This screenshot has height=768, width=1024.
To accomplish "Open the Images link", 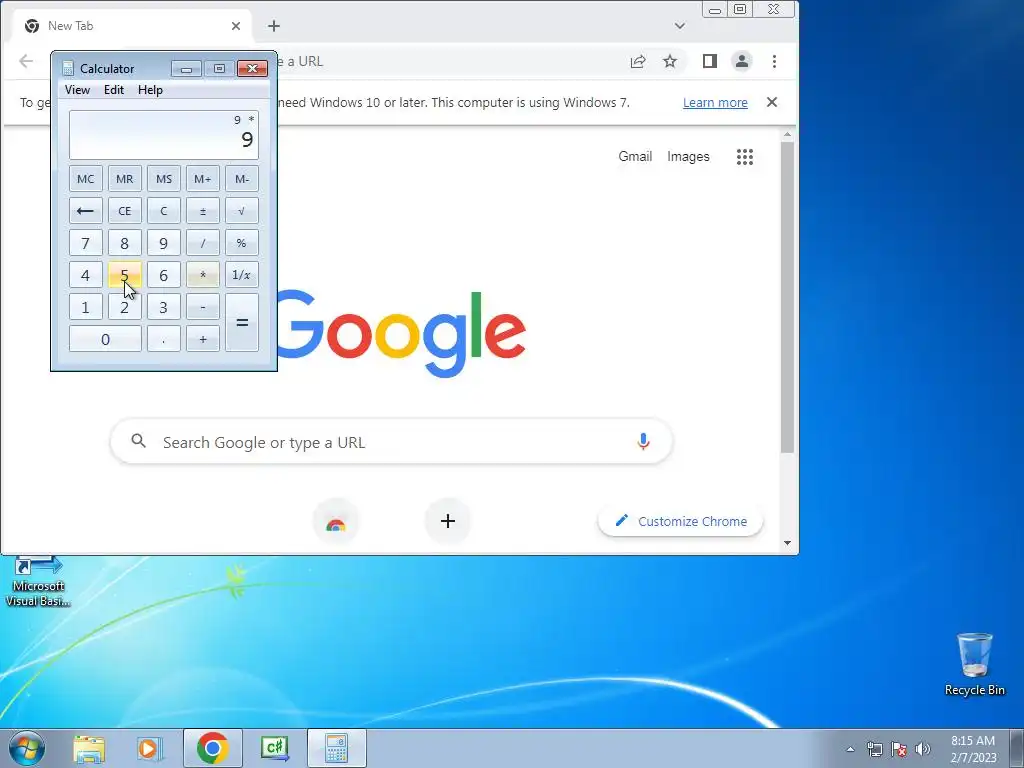I will tap(688, 156).
